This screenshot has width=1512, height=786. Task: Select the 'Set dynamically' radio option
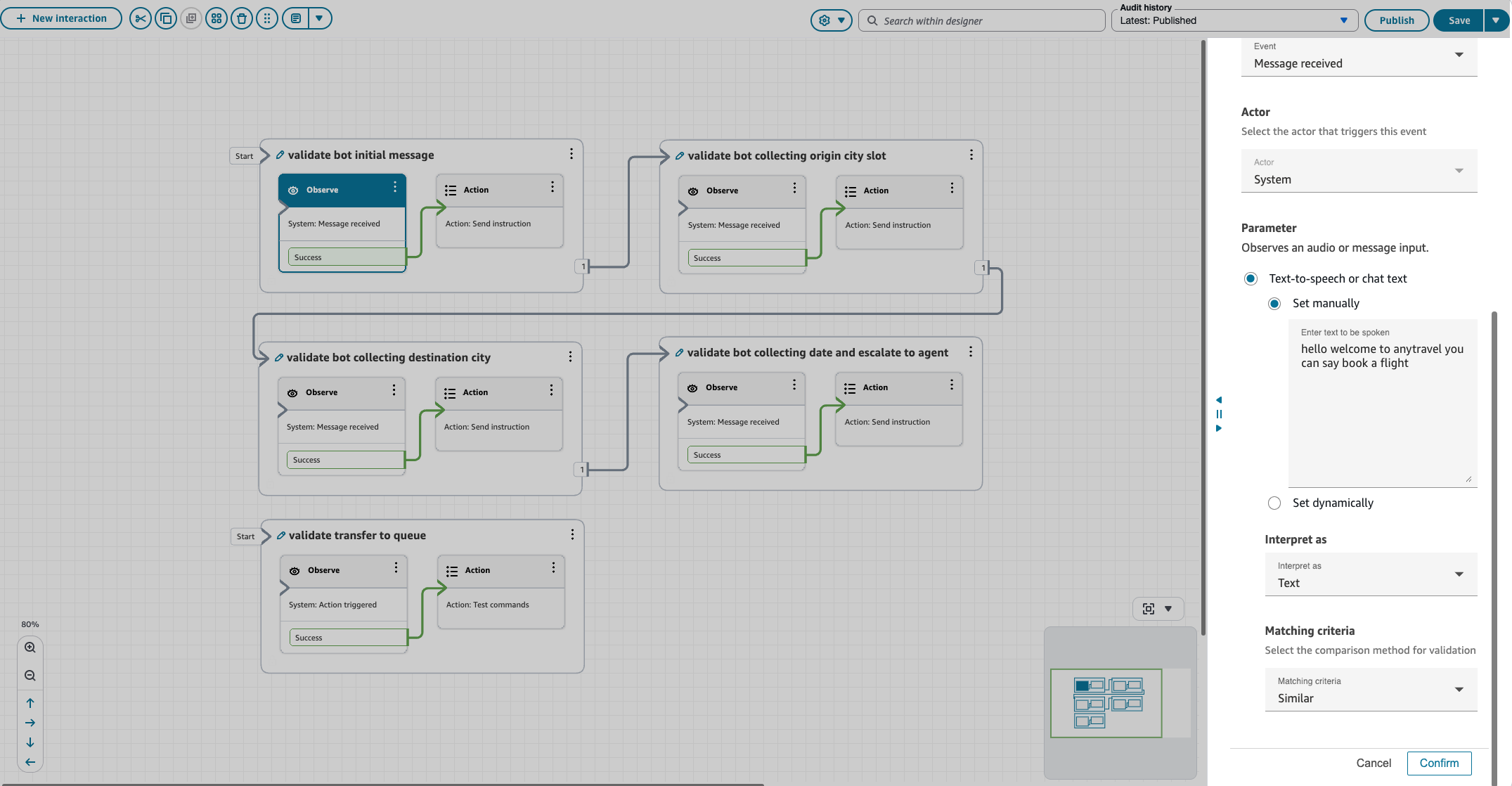1274,503
